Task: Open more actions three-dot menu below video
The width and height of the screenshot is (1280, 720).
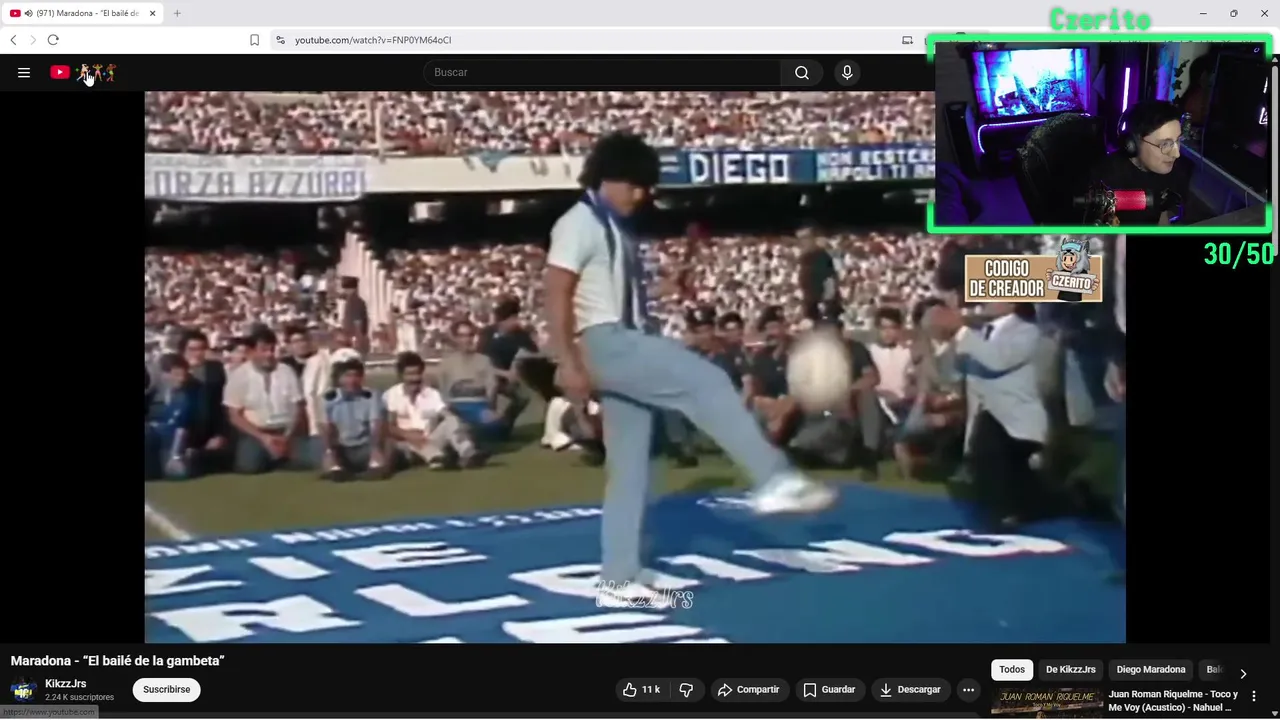Action: [x=968, y=690]
